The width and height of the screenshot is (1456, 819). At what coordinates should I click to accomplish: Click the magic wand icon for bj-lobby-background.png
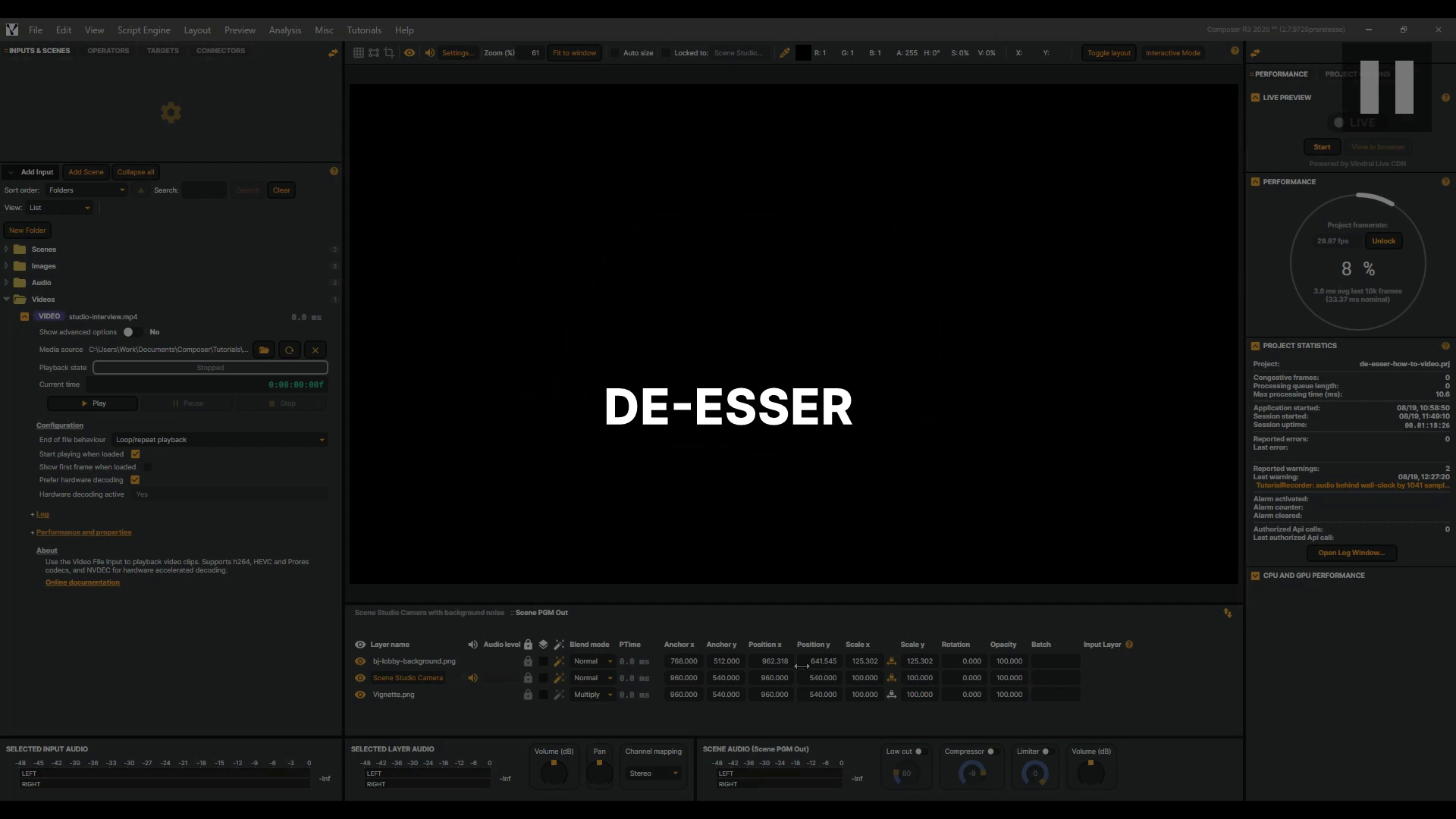pyautogui.click(x=559, y=661)
